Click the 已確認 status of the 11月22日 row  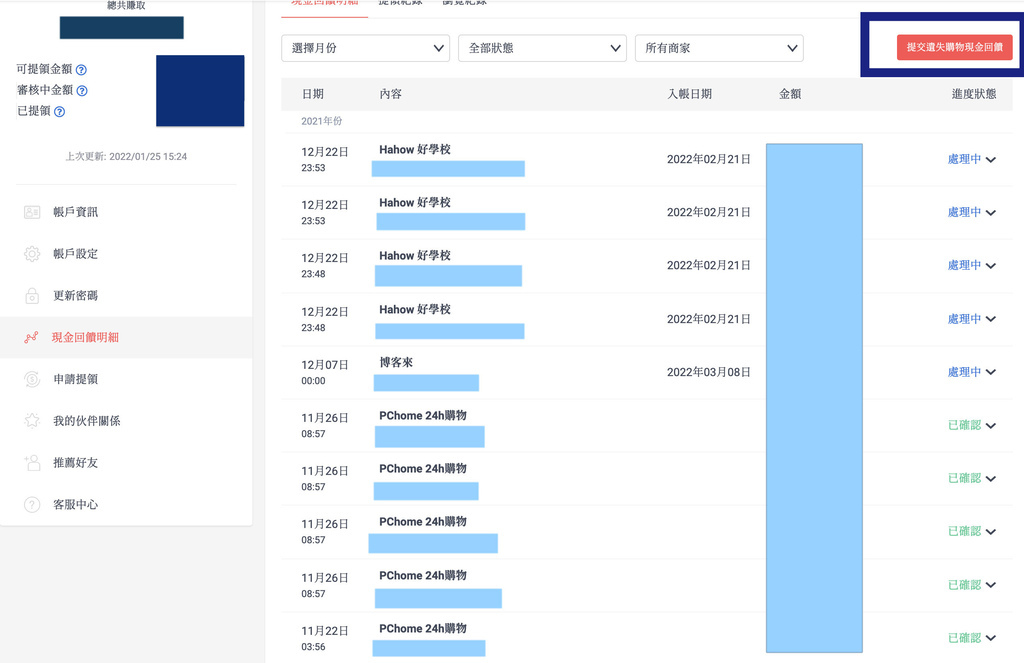[x=965, y=638]
